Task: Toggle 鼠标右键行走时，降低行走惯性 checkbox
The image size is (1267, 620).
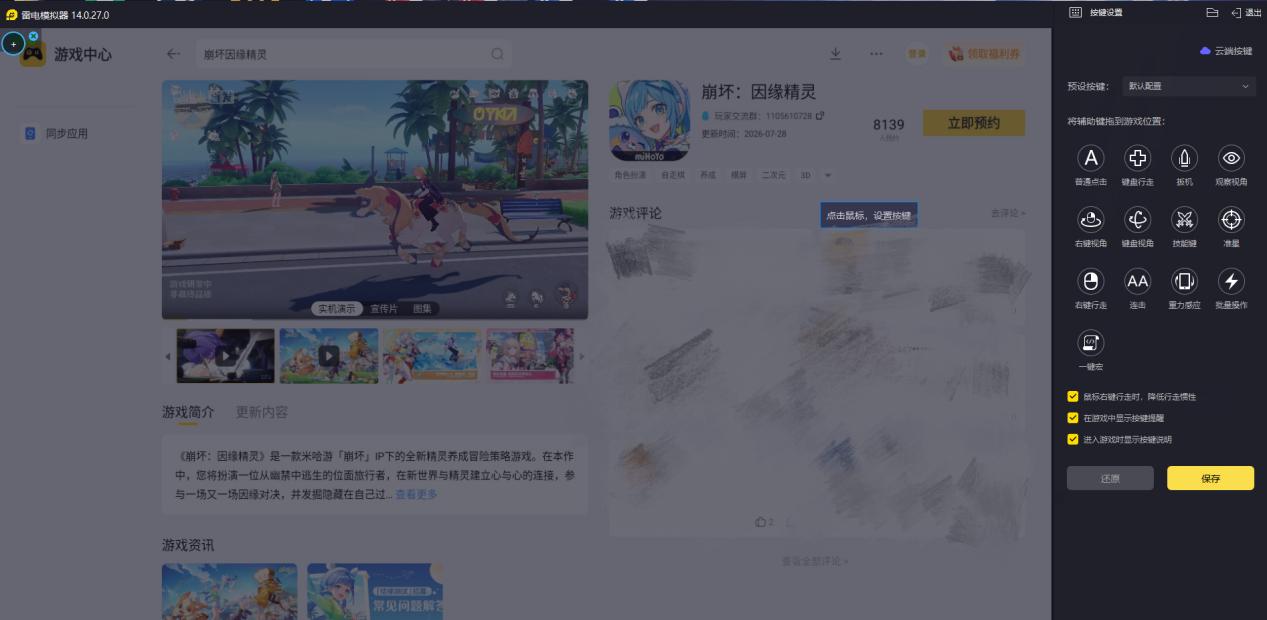Action: pyautogui.click(x=1073, y=397)
